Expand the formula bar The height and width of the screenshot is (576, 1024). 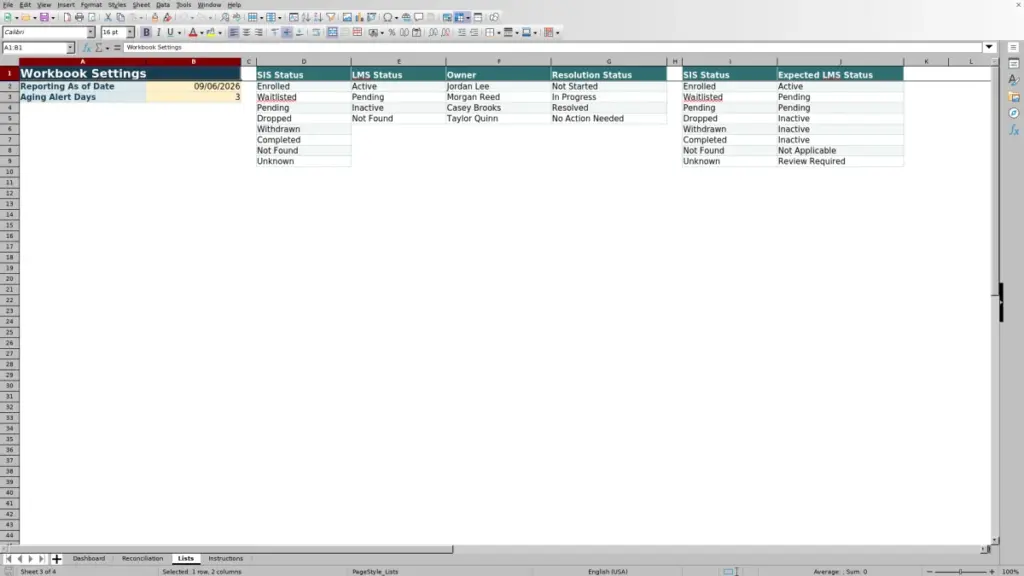click(x=989, y=47)
